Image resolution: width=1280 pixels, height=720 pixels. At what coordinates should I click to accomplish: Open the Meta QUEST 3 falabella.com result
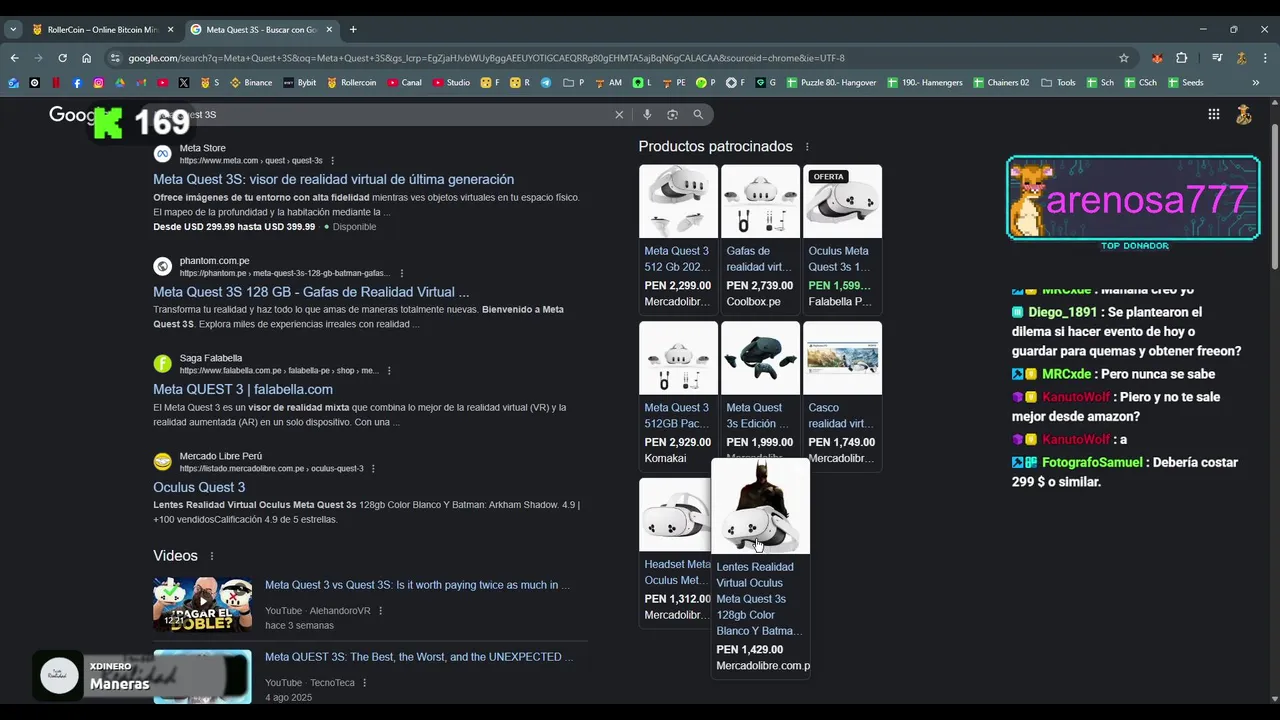[x=243, y=390]
